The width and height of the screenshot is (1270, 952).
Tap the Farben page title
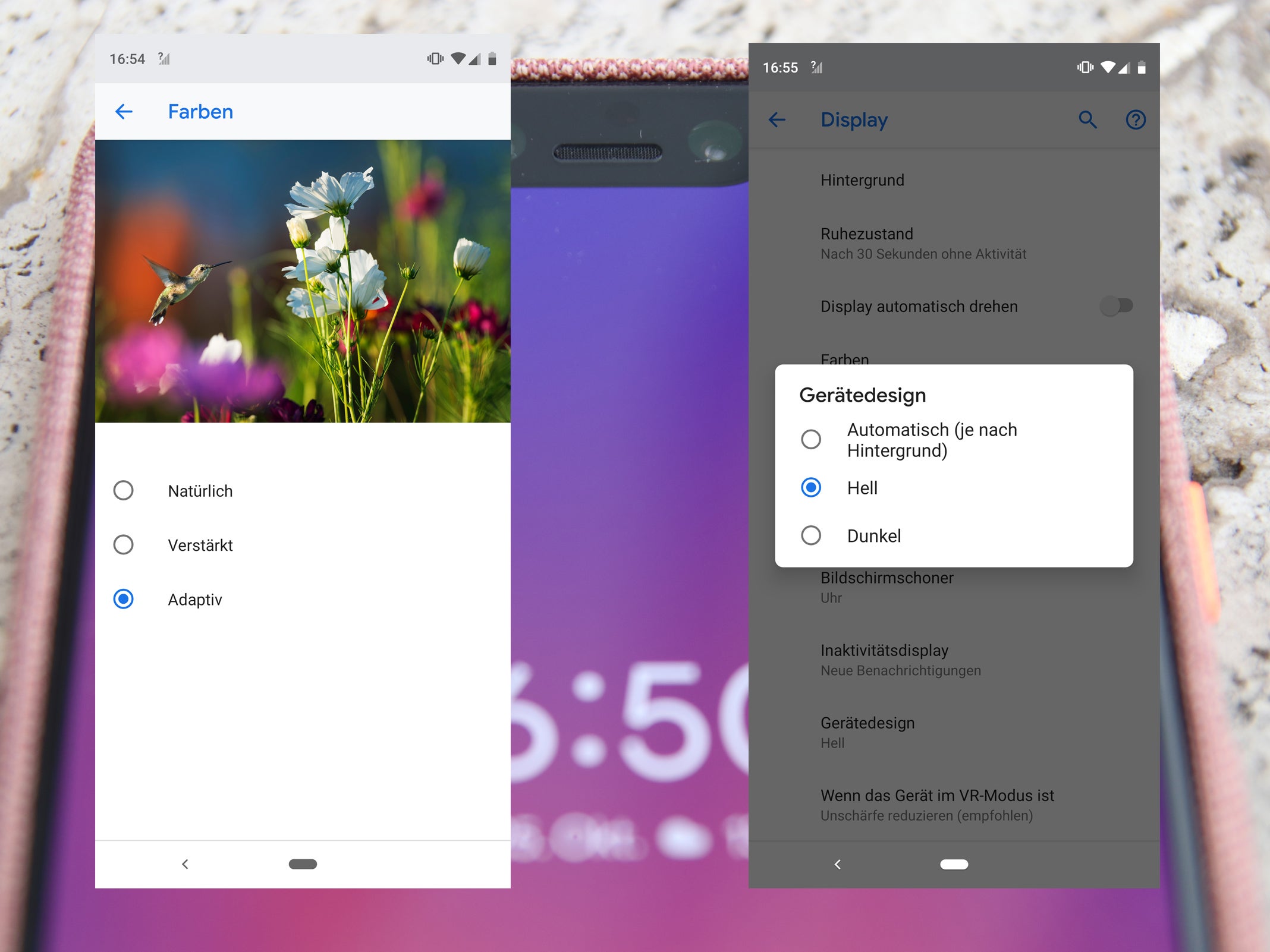[200, 111]
